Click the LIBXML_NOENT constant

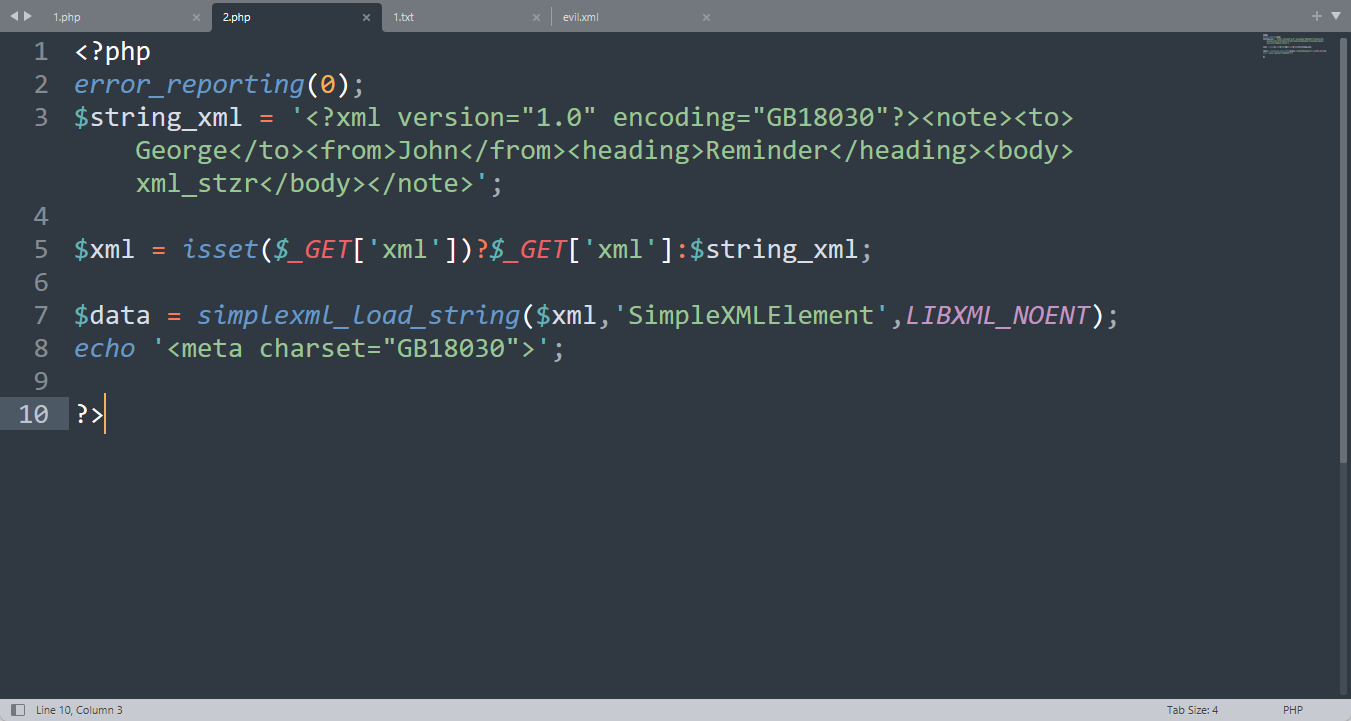coord(998,316)
